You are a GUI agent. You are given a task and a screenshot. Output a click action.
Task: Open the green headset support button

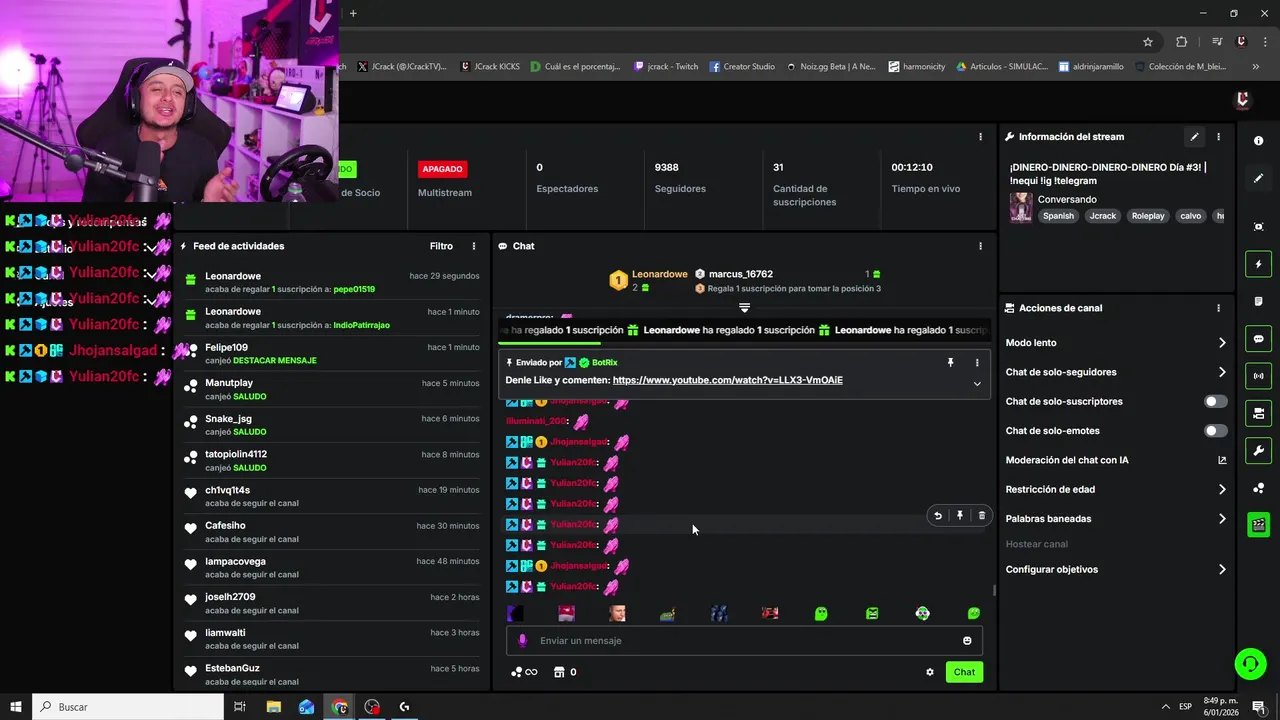pos(1249,663)
